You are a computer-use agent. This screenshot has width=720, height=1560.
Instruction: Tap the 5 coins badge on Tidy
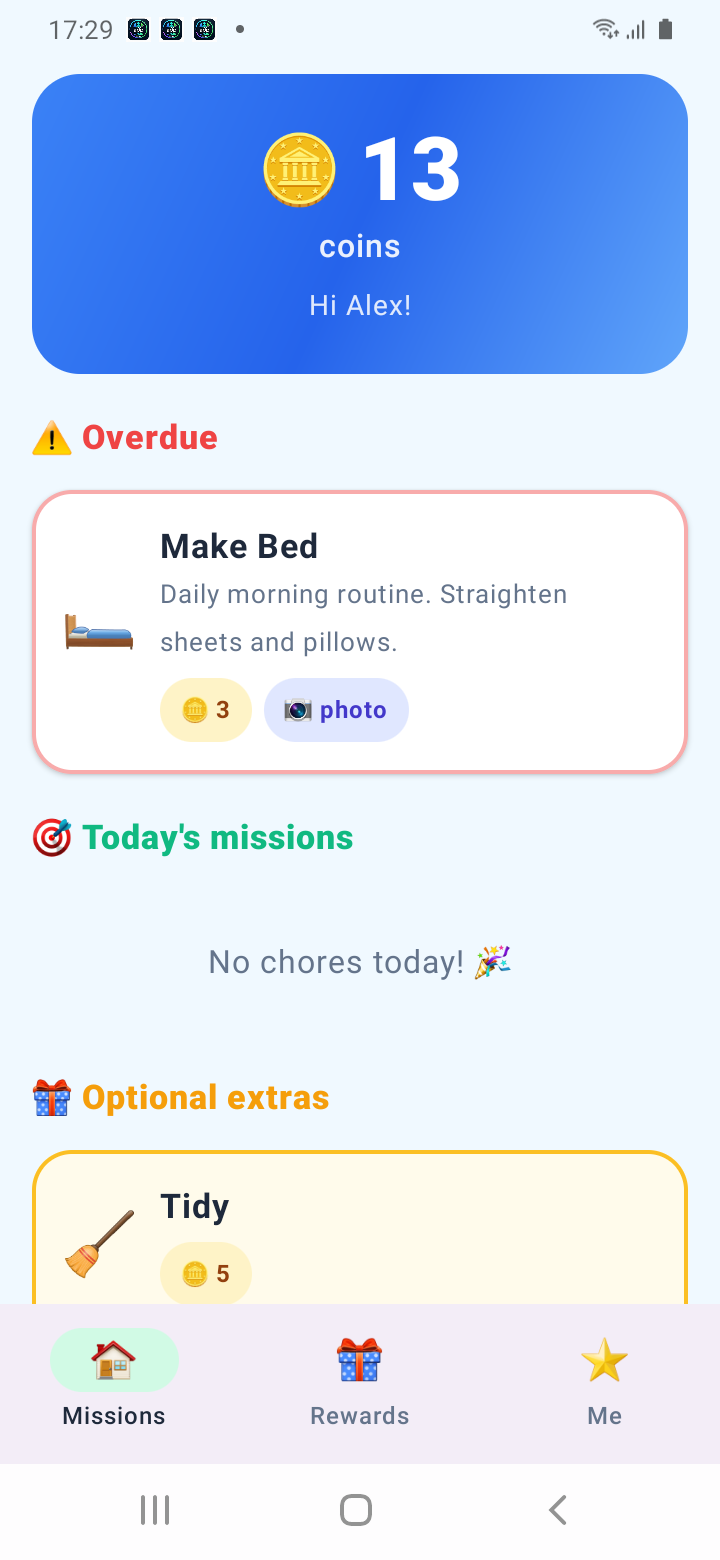pos(206,1273)
